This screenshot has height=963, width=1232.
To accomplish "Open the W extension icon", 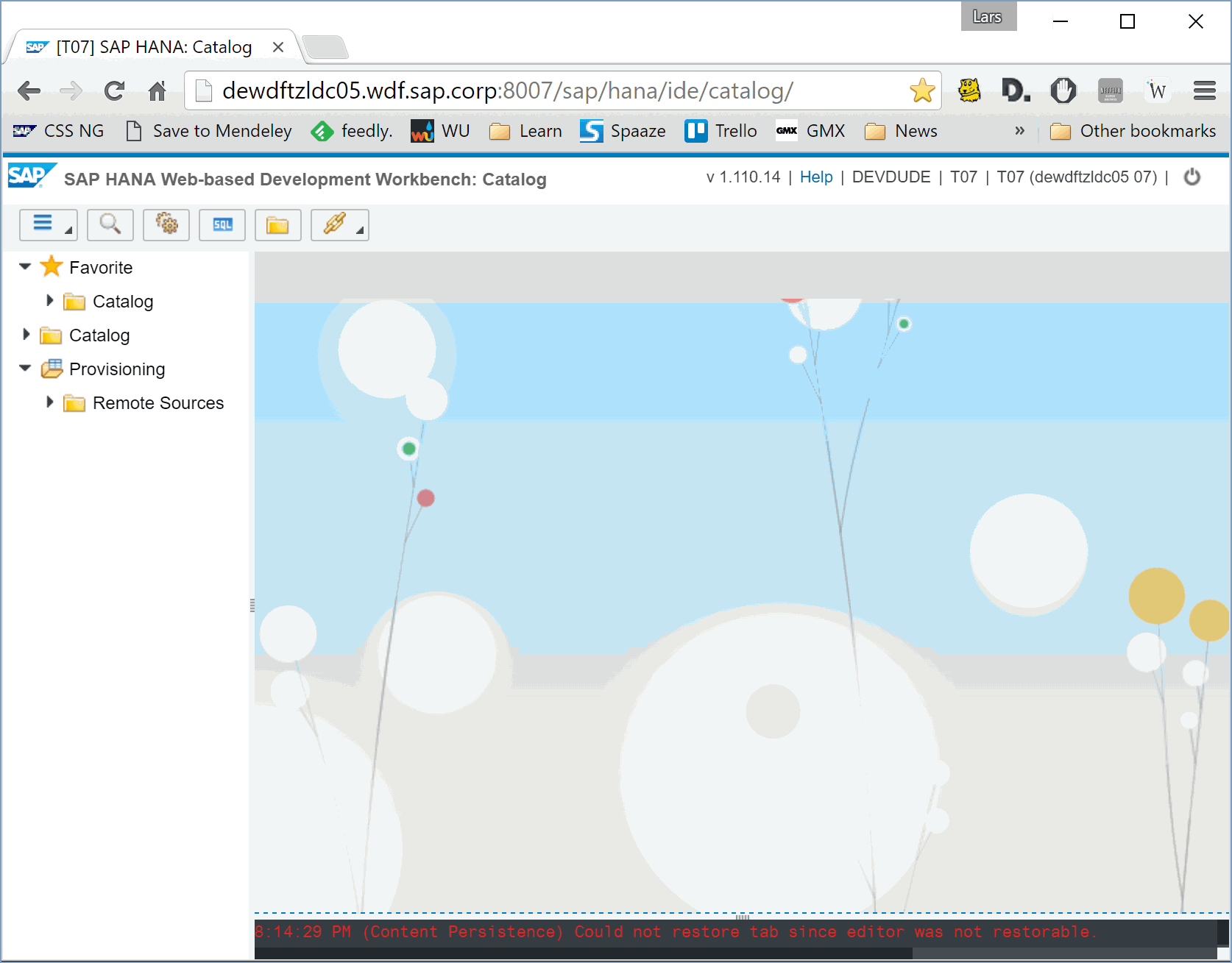I will pos(1157,90).
